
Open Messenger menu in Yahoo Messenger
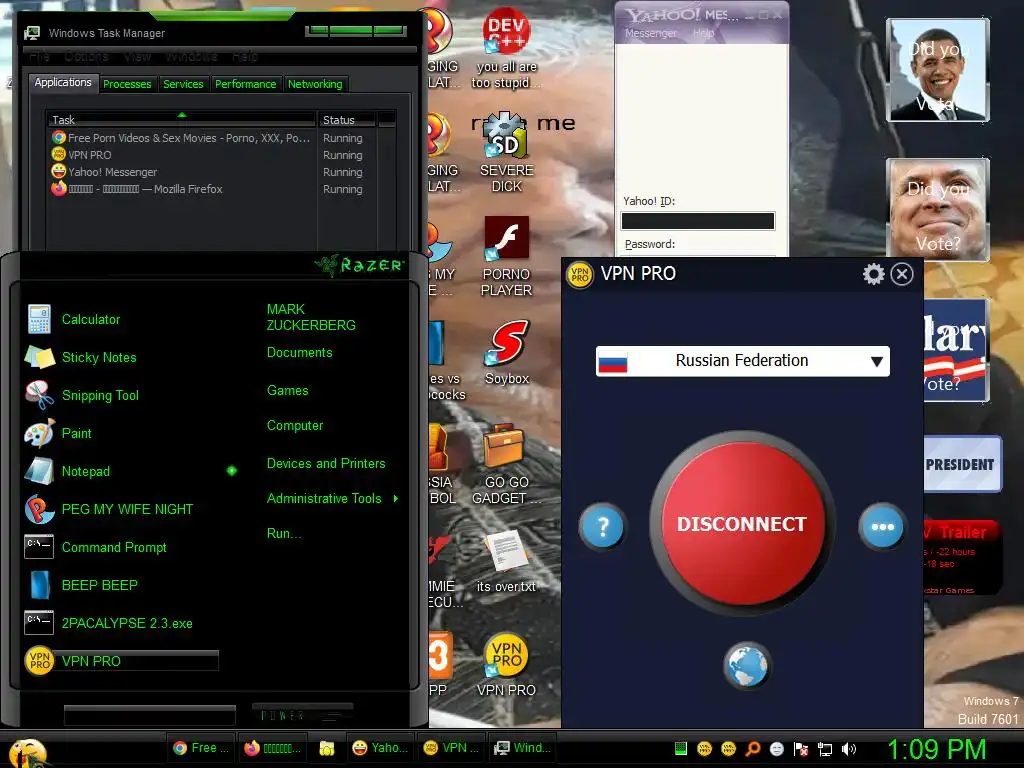650,33
